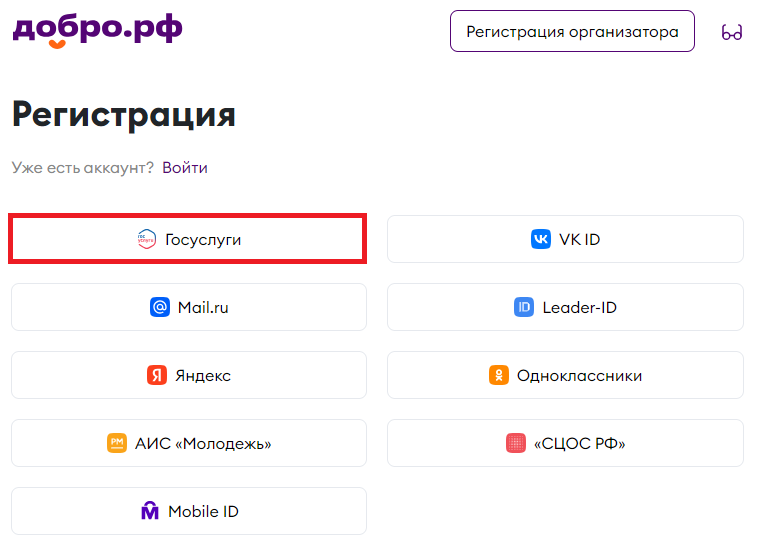Click the «СЦОС РФ» red icon
Screen dimensions: 759x543
[x=516, y=443]
